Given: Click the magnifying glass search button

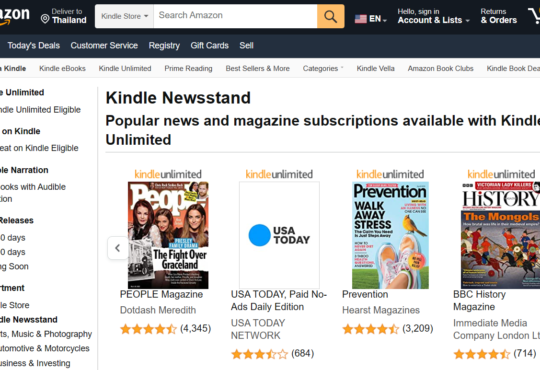Looking at the screenshot, I should click(330, 16).
